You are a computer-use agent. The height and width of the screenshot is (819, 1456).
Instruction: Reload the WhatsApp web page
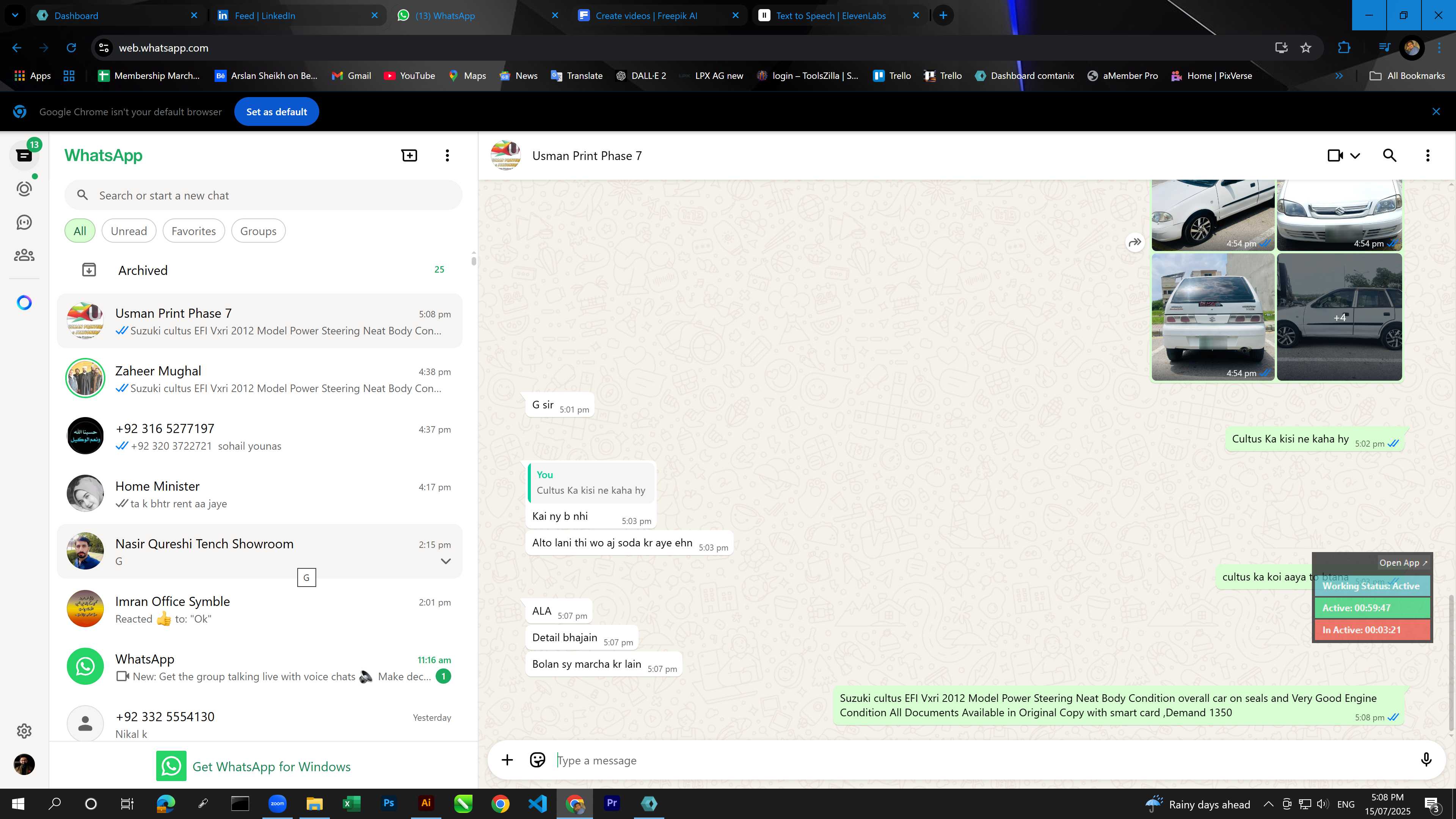click(x=71, y=48)
